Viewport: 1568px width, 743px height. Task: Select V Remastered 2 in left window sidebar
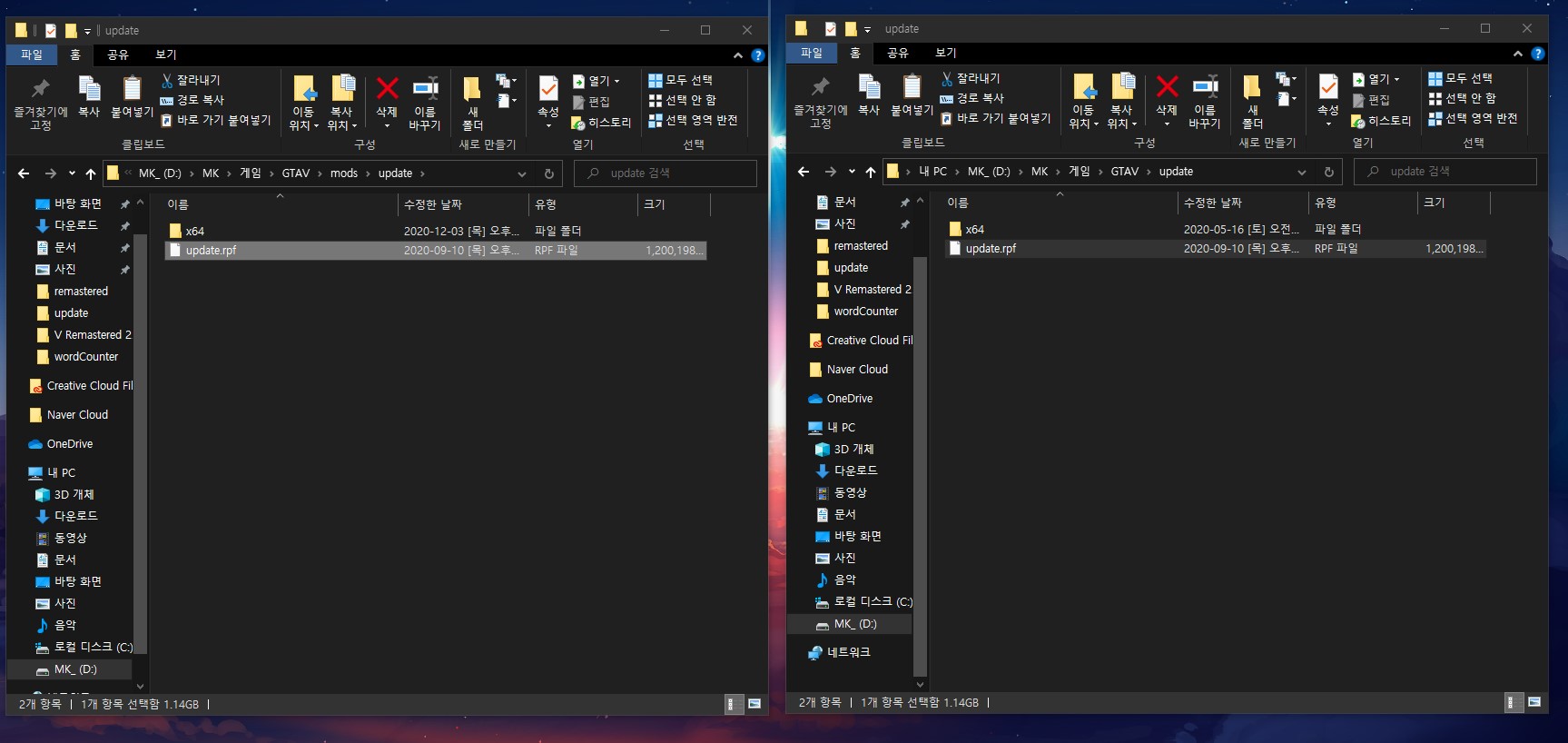[x=84, y=335]
